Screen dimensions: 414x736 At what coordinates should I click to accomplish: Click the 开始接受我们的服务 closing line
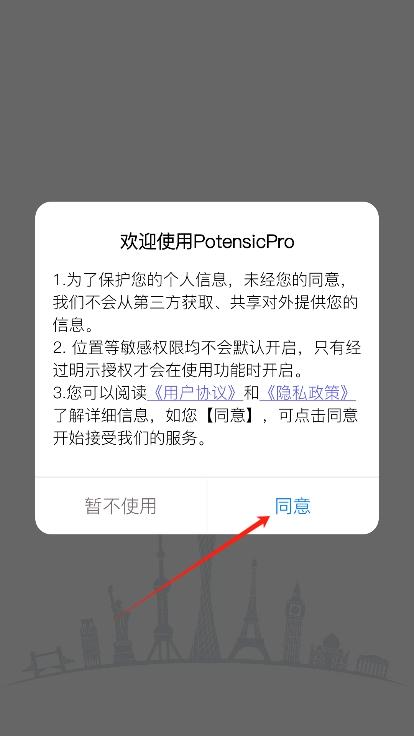click(x=130, y=438)
